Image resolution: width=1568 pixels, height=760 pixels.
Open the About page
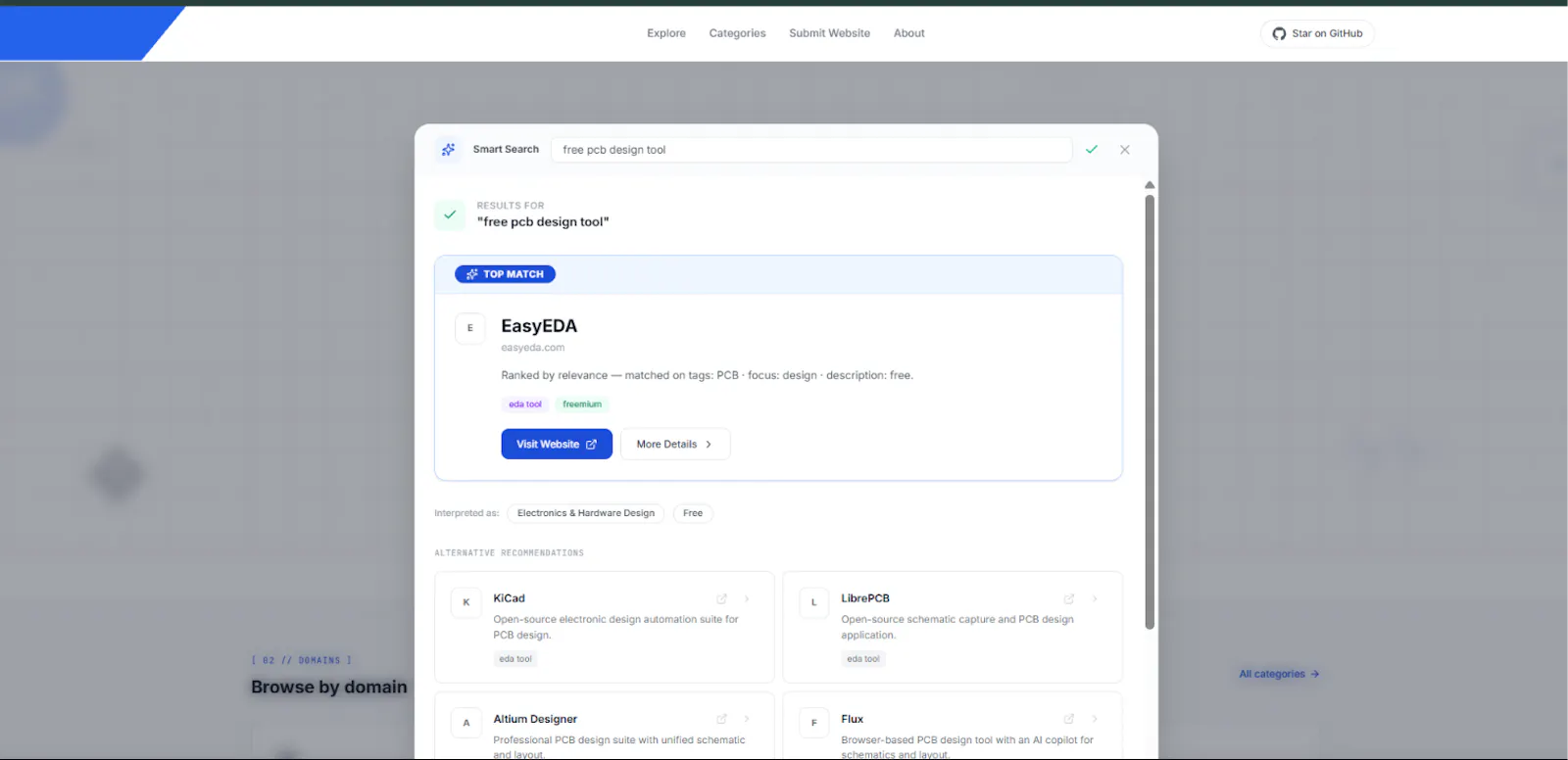coord(909,33)
